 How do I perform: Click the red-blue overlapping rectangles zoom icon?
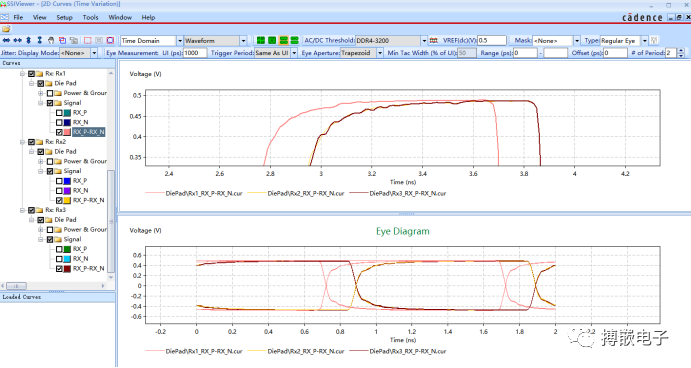point(63,41)
